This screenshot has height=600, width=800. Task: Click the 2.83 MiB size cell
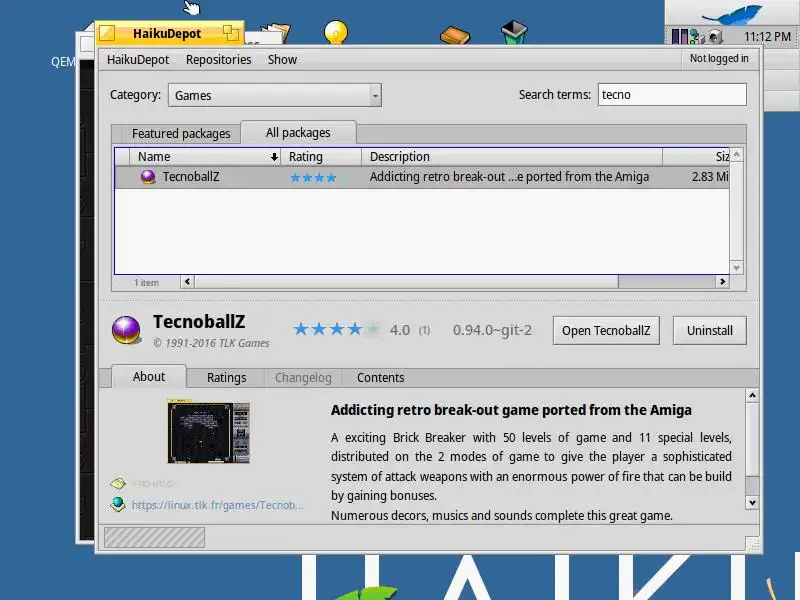coord(710,177)
